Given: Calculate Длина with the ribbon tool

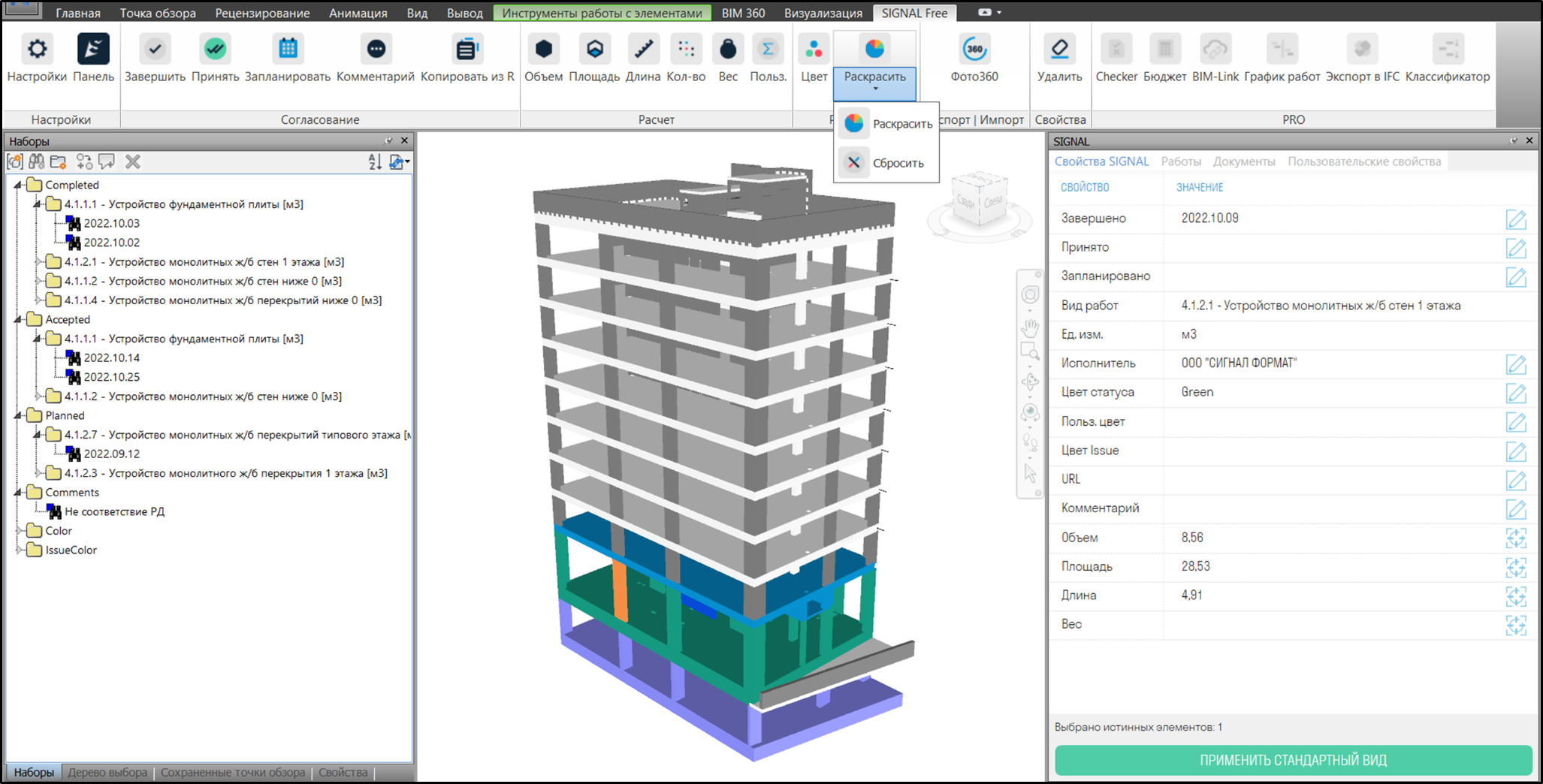Looking at the screenshot, I should pos(643,50).
